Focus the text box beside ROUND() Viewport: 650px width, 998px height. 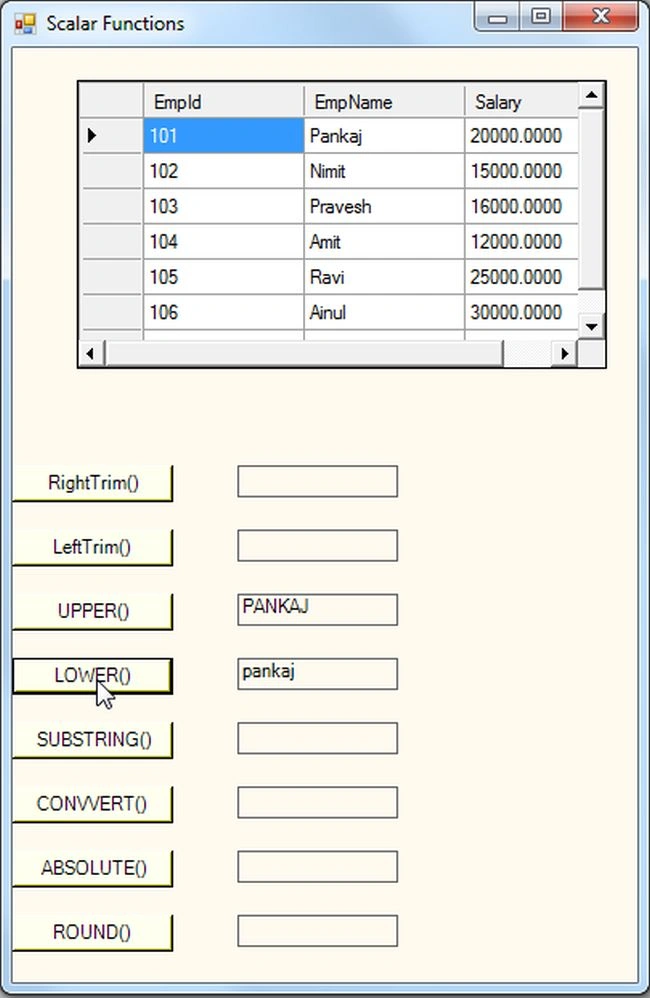pyautogui.click(x=318, y=931)
